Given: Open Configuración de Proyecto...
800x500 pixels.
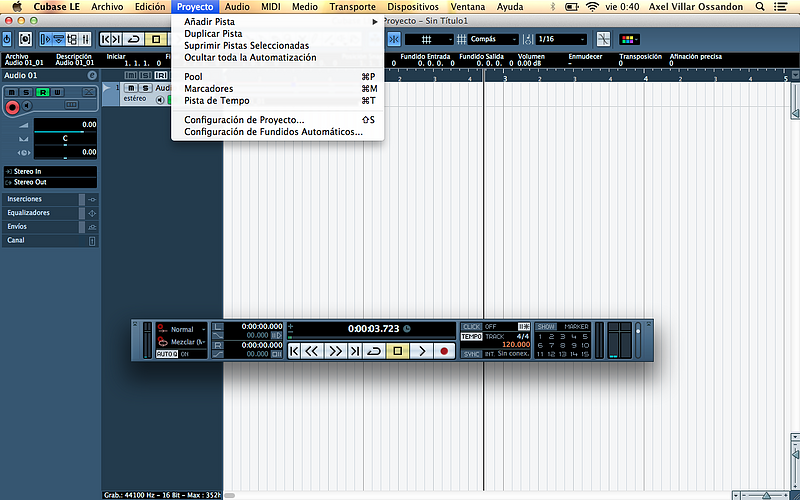Looking at the screenshot, I should [x=278, y=120].
